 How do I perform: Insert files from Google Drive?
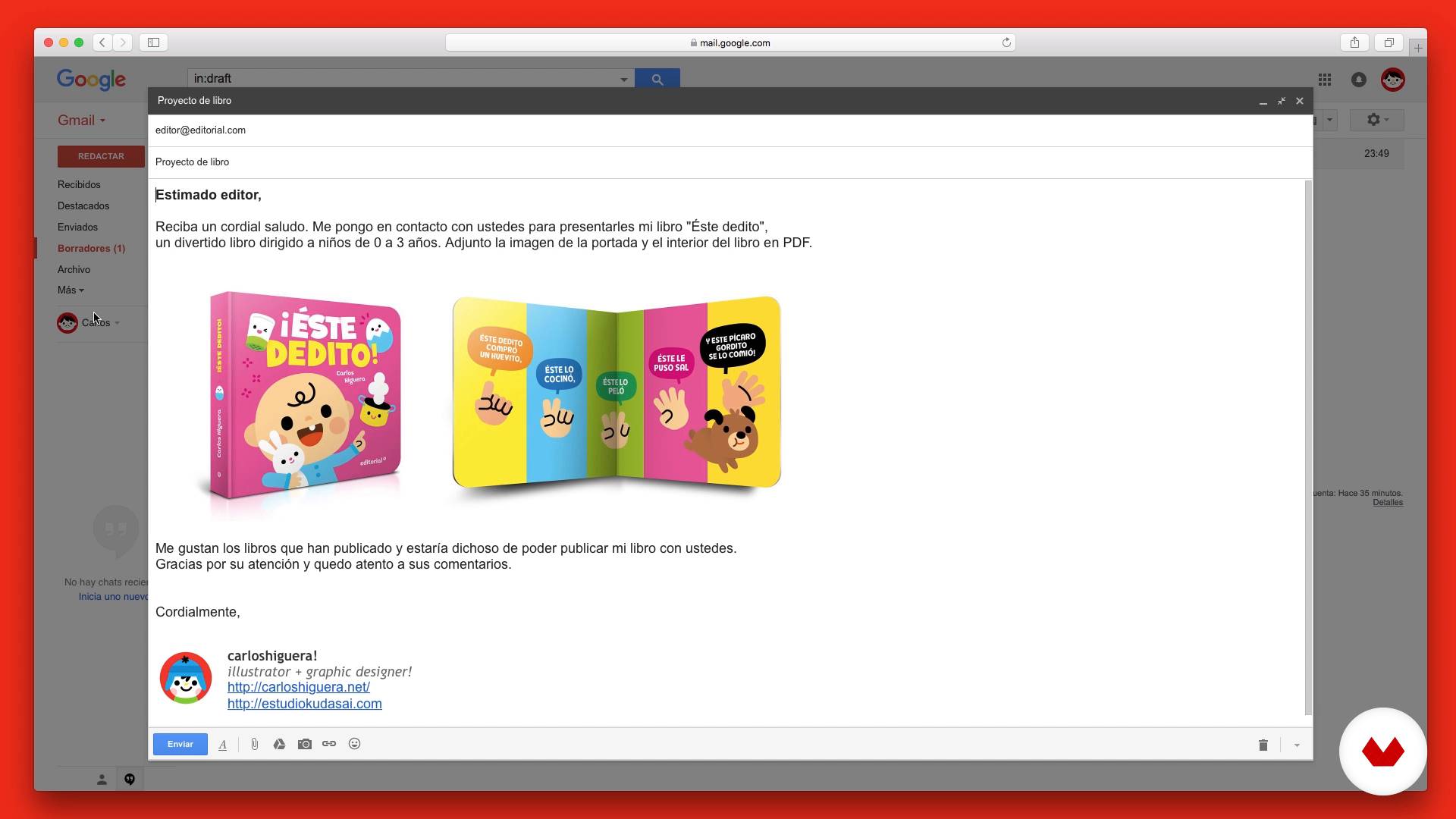pyautogui.click(x=279, y=745)
